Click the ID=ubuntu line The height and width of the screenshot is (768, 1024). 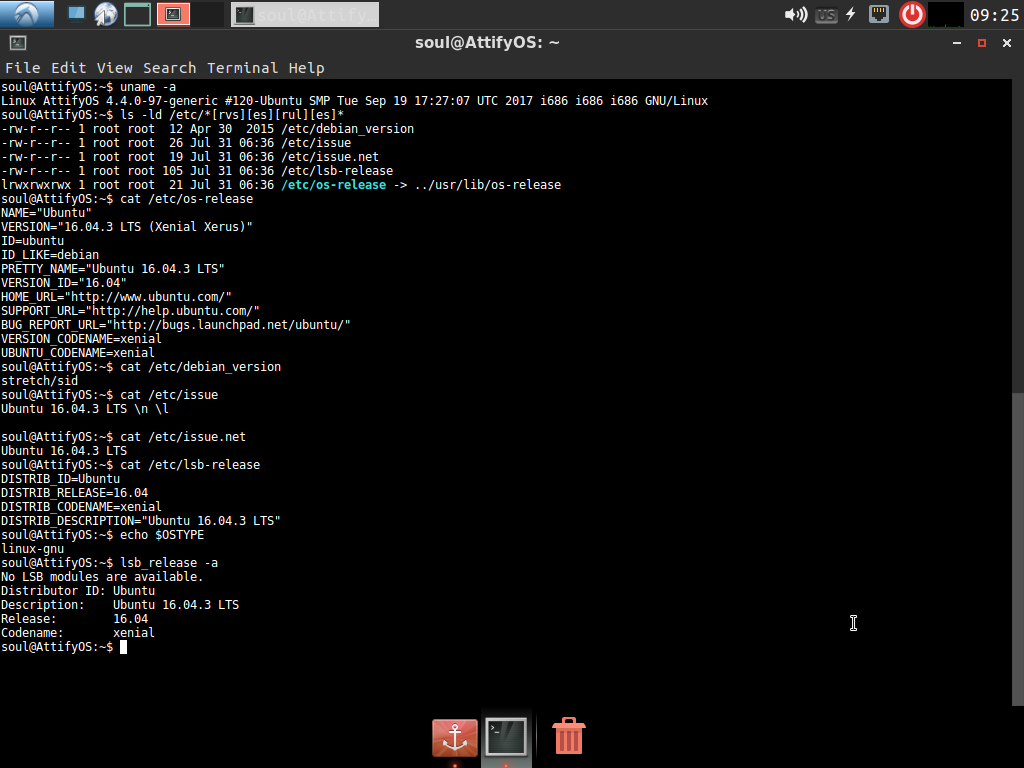[x=33, y=241]
